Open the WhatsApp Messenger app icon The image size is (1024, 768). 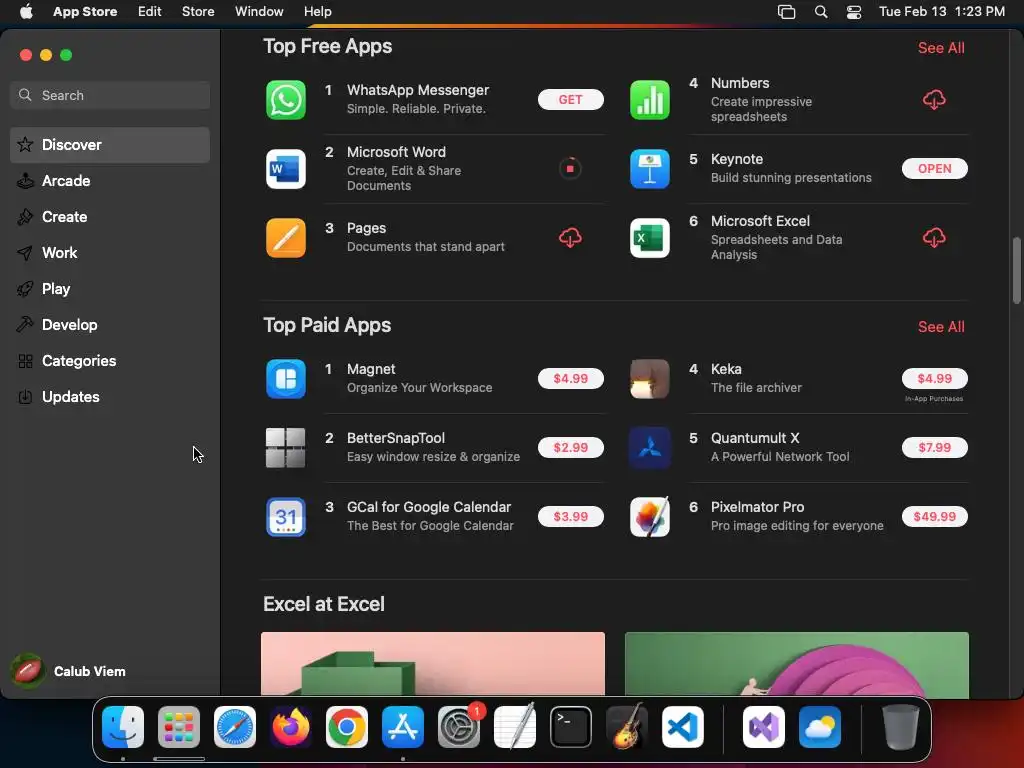pos(285,100)
